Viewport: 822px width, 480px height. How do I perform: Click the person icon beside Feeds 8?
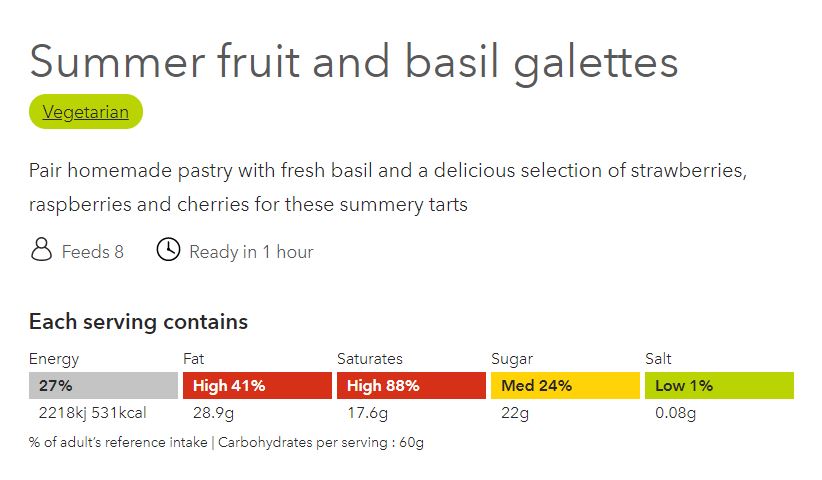tap(41, 249)
